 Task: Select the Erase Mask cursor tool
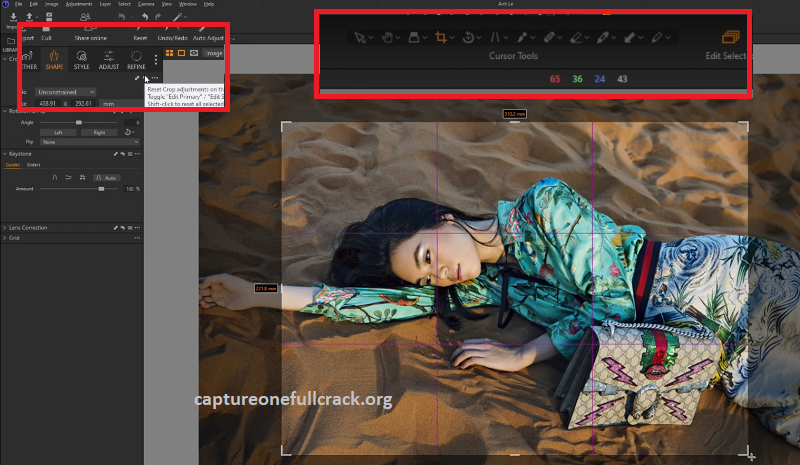point(576,37)
